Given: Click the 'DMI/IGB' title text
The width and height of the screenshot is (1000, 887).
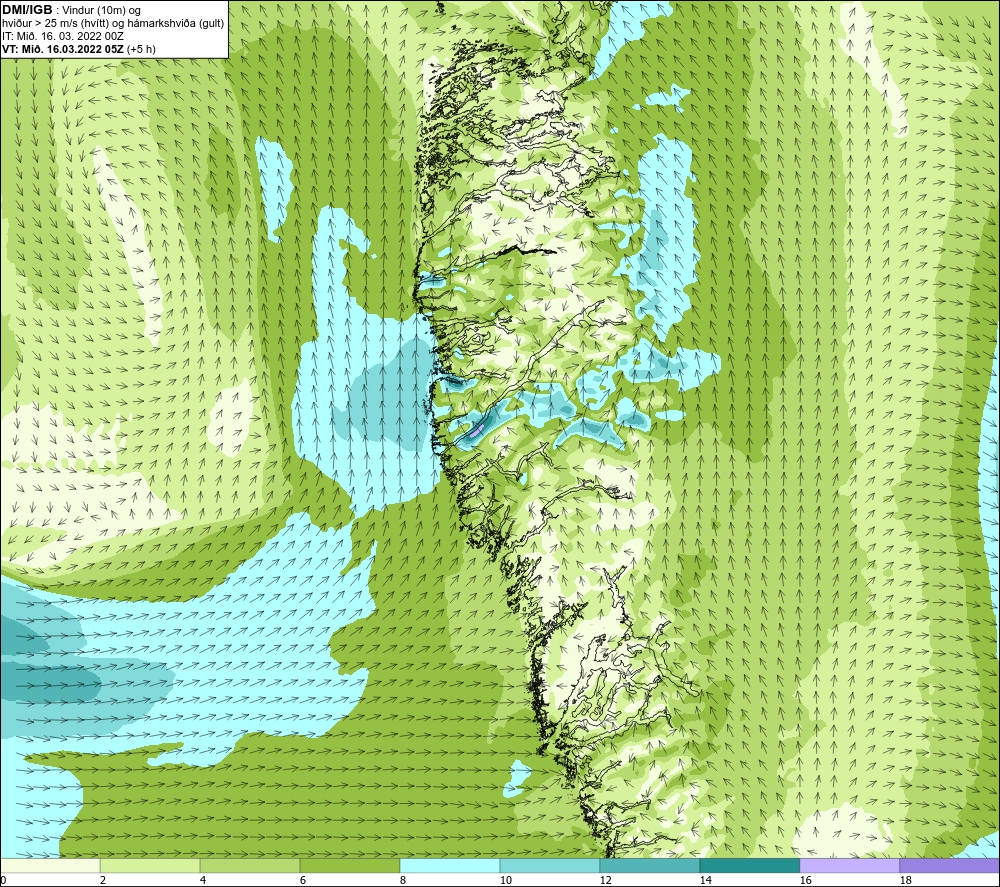Looking at the screenshot, I should point(27,10).
